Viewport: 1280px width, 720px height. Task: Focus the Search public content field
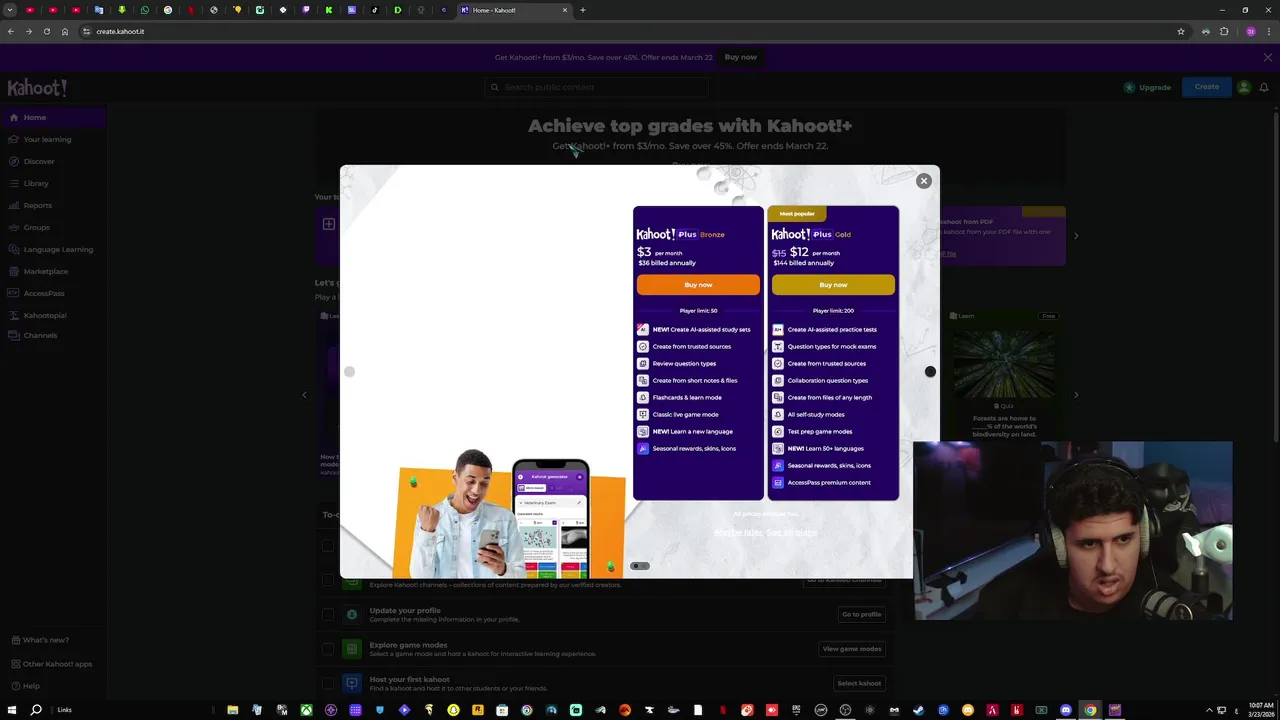click(x=597, y=87)
